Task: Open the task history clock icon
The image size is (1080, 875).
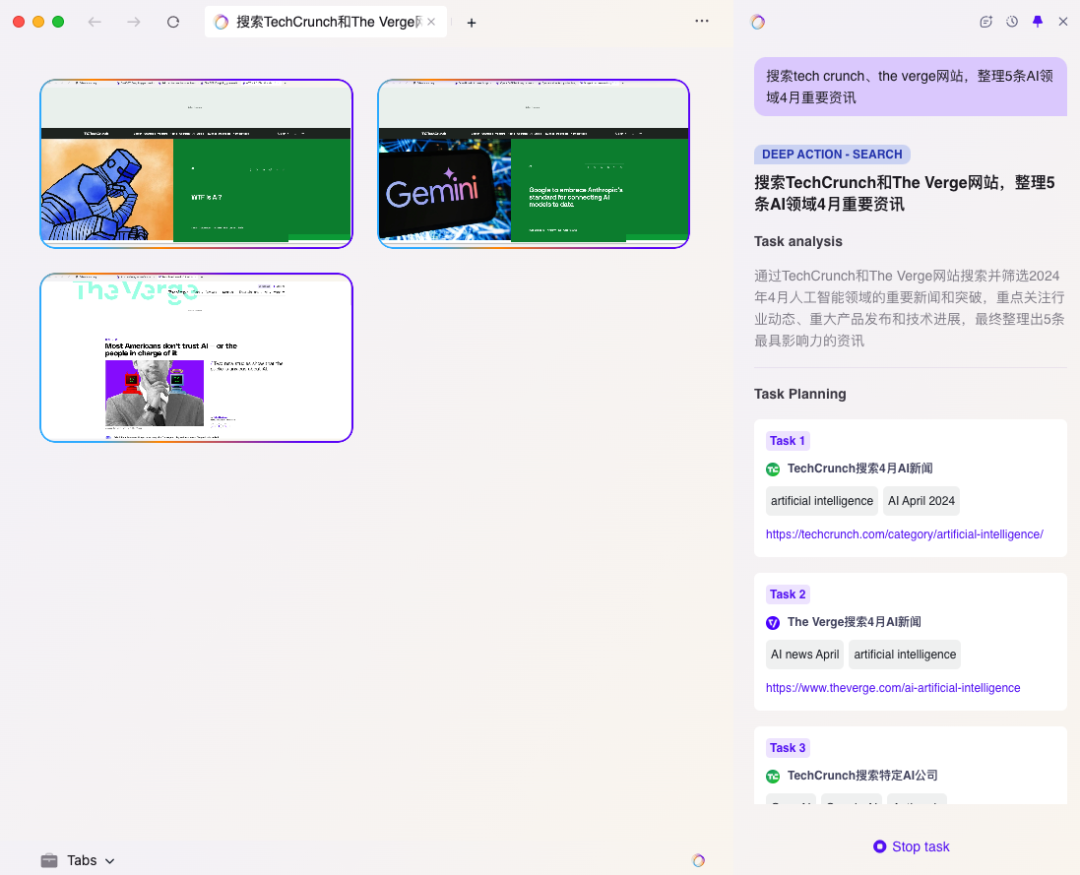Action: pos(1012,22)
